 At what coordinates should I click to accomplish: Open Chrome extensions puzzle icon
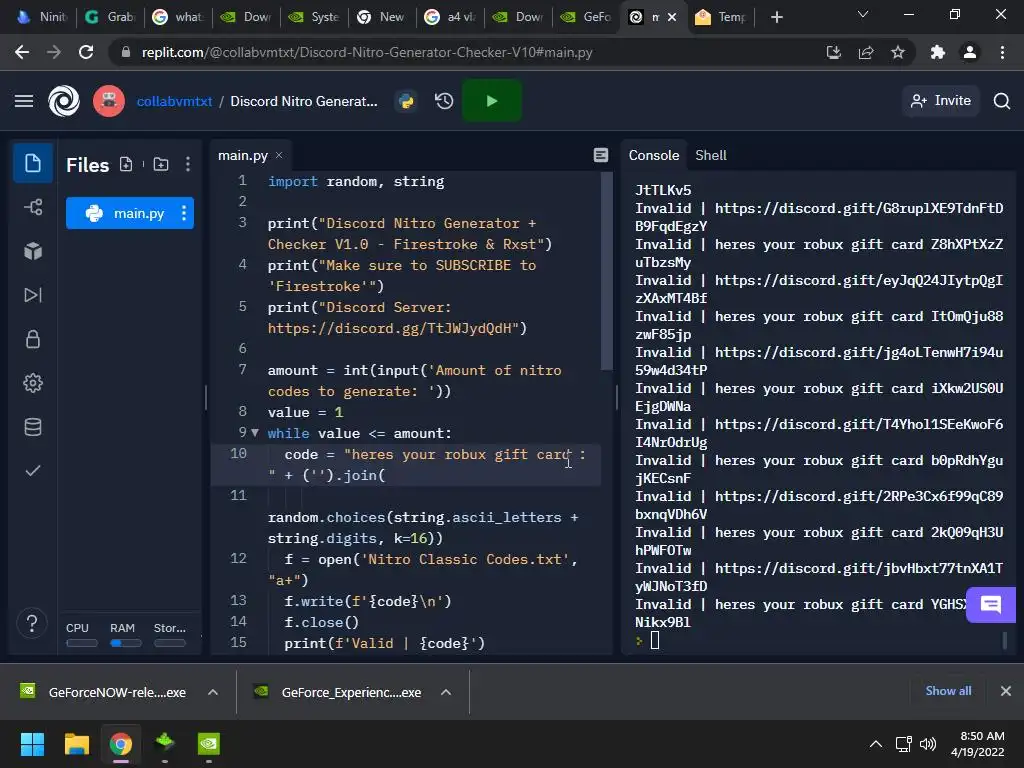click(x=938, y=52)
